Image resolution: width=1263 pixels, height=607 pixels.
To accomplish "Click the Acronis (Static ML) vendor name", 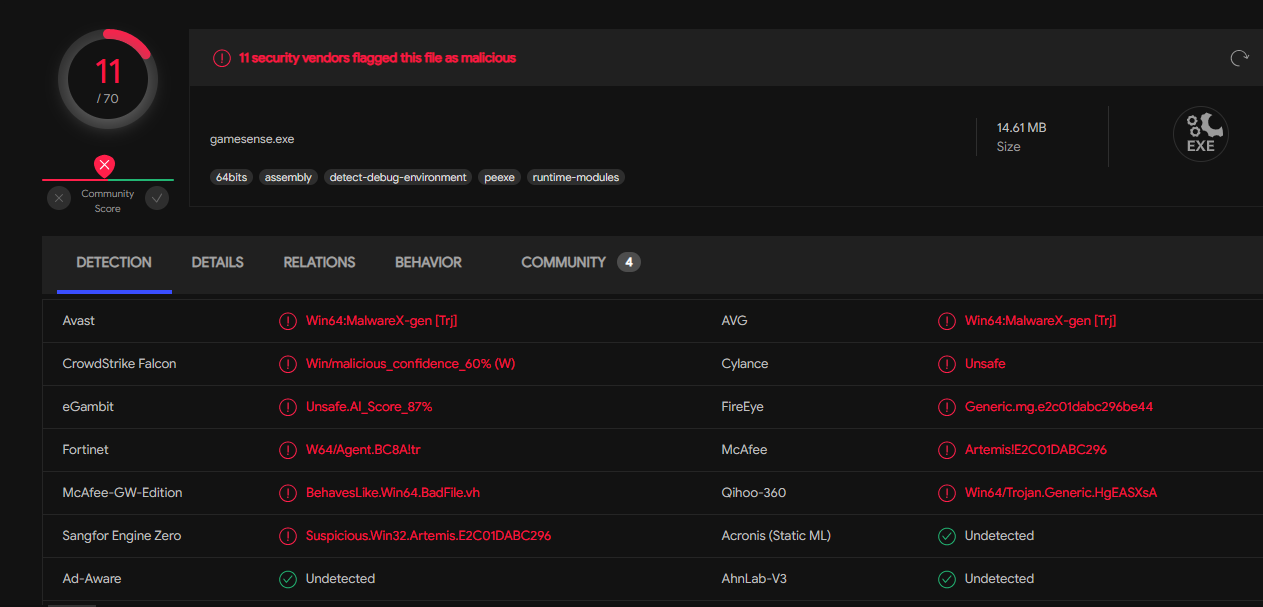I will [x=776, y=536].
